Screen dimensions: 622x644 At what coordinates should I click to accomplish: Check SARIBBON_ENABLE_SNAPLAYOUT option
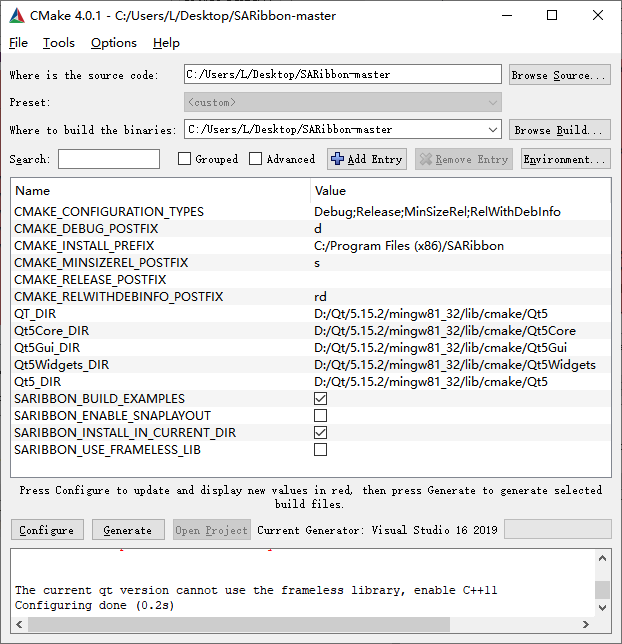[320, 416]
